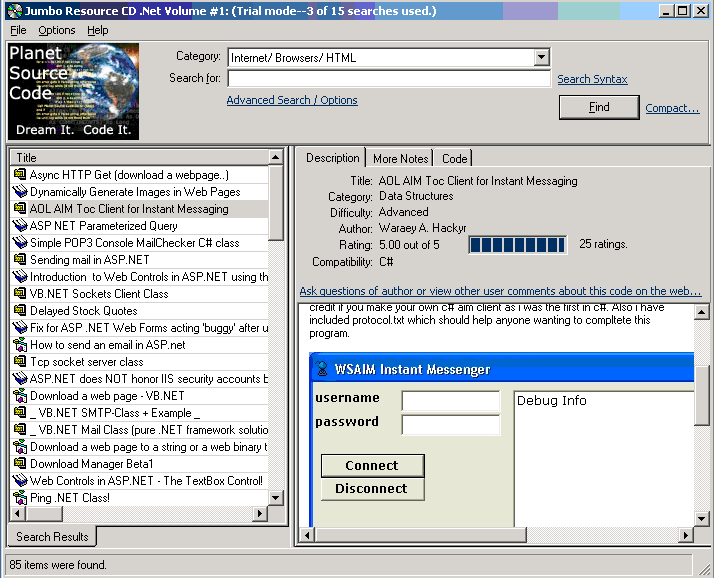Click the Title column header
The image size is (714, 578).
[x=139, y=158]
